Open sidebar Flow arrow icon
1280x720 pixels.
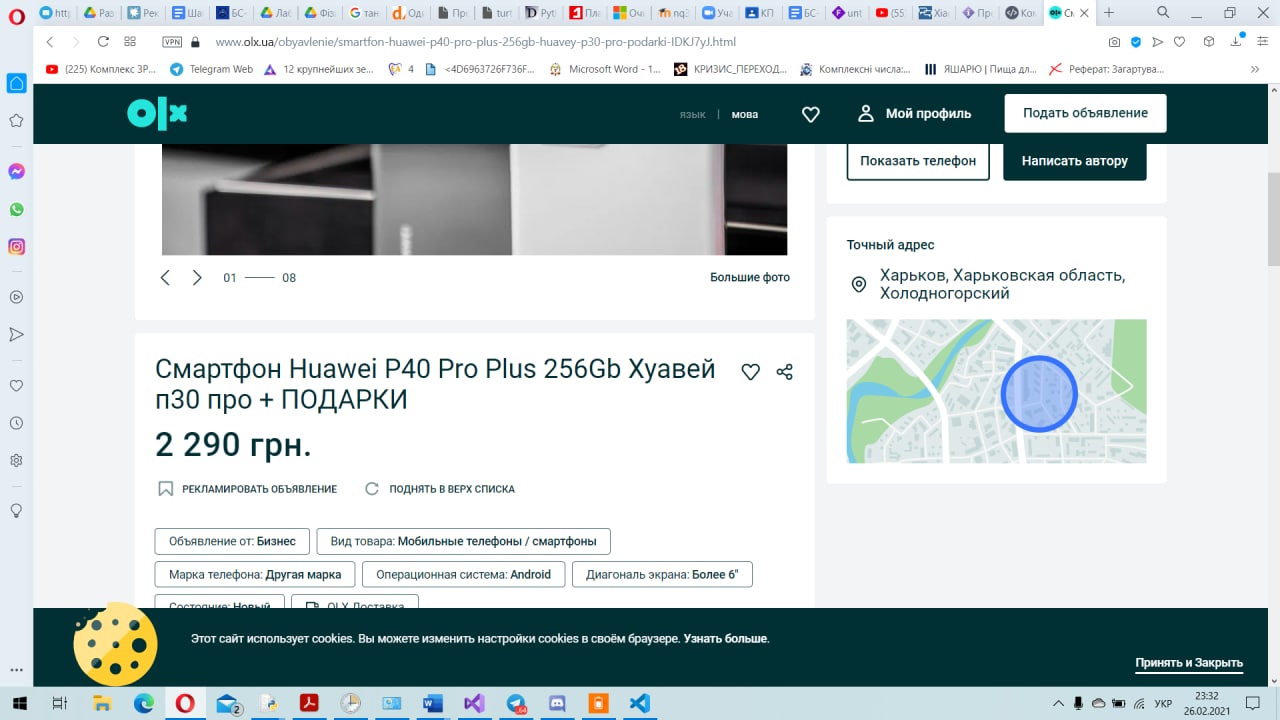(16, 334)
